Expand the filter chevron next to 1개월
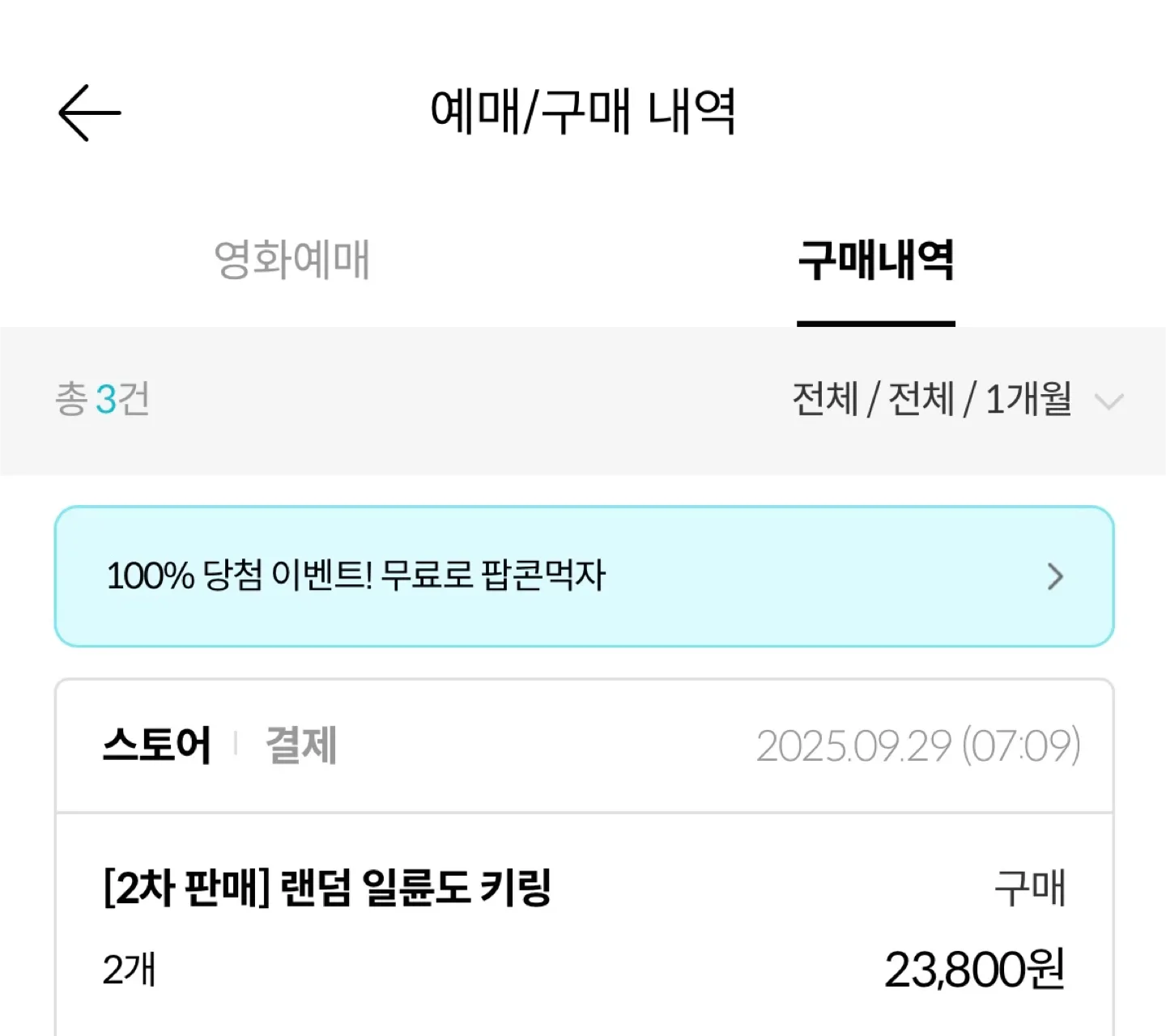 point(1108,401)
